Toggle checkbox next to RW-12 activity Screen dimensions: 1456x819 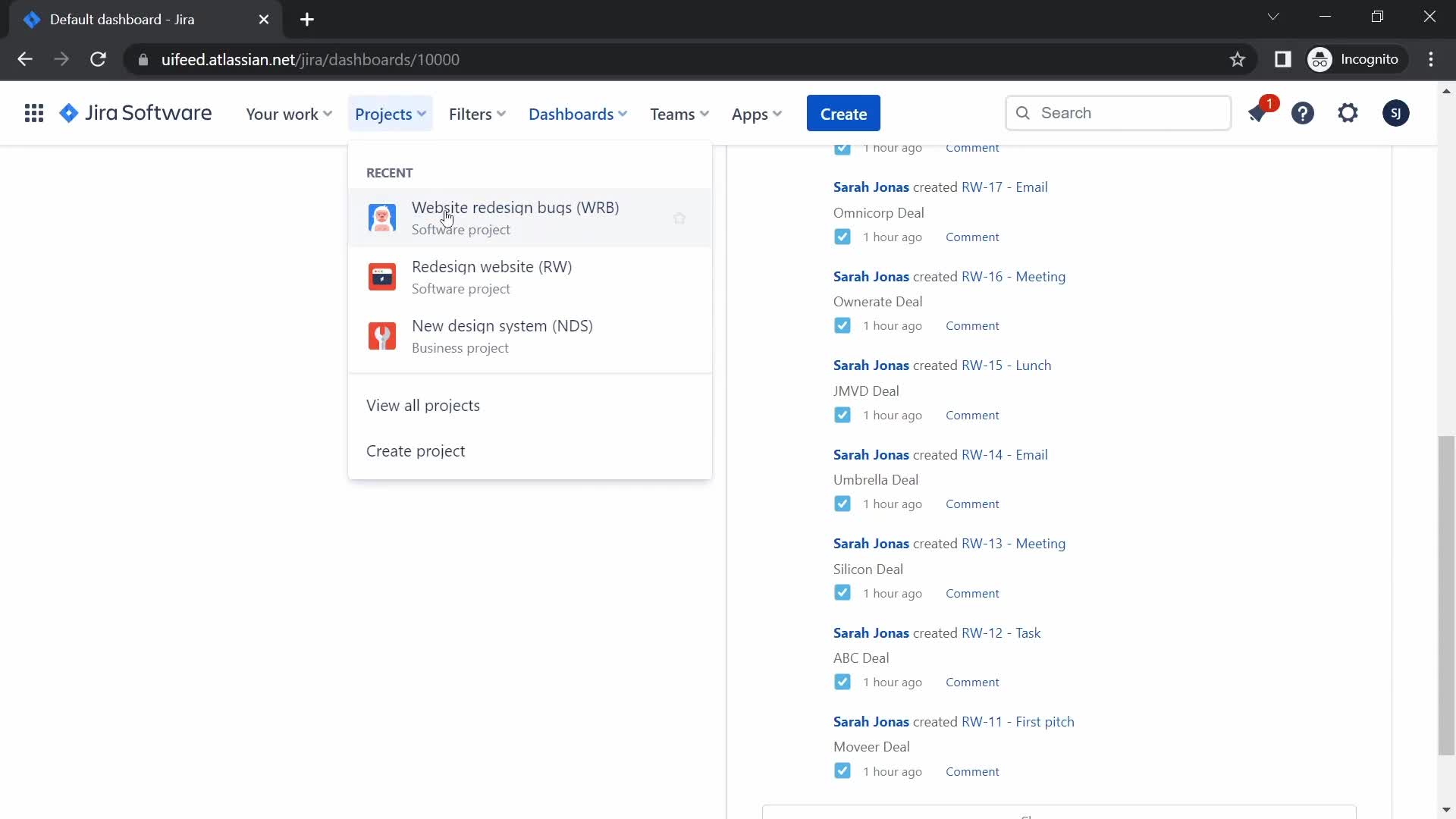[x=842, y=681]
